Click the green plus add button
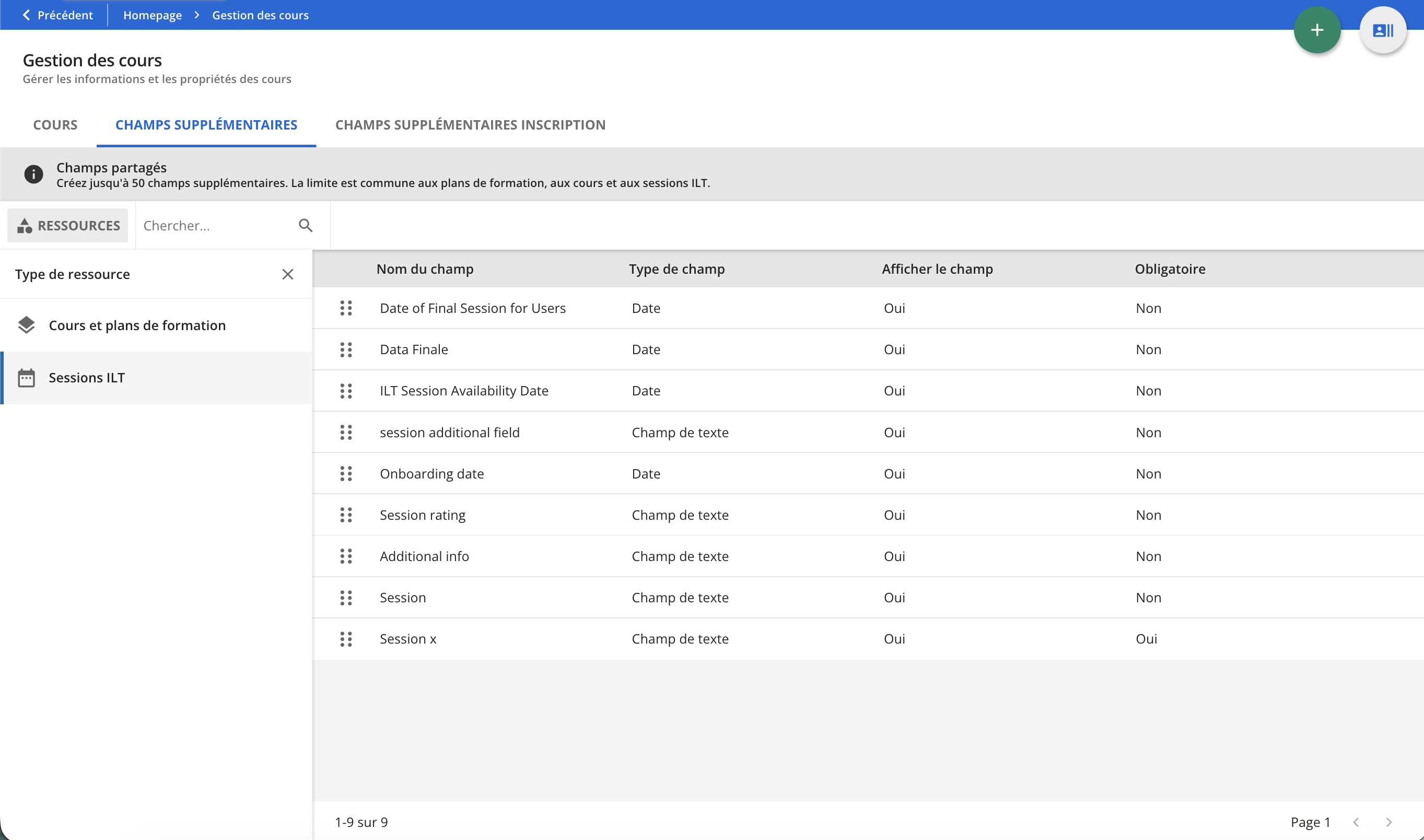This screenshot has width=1424, height=840. 1316,31
